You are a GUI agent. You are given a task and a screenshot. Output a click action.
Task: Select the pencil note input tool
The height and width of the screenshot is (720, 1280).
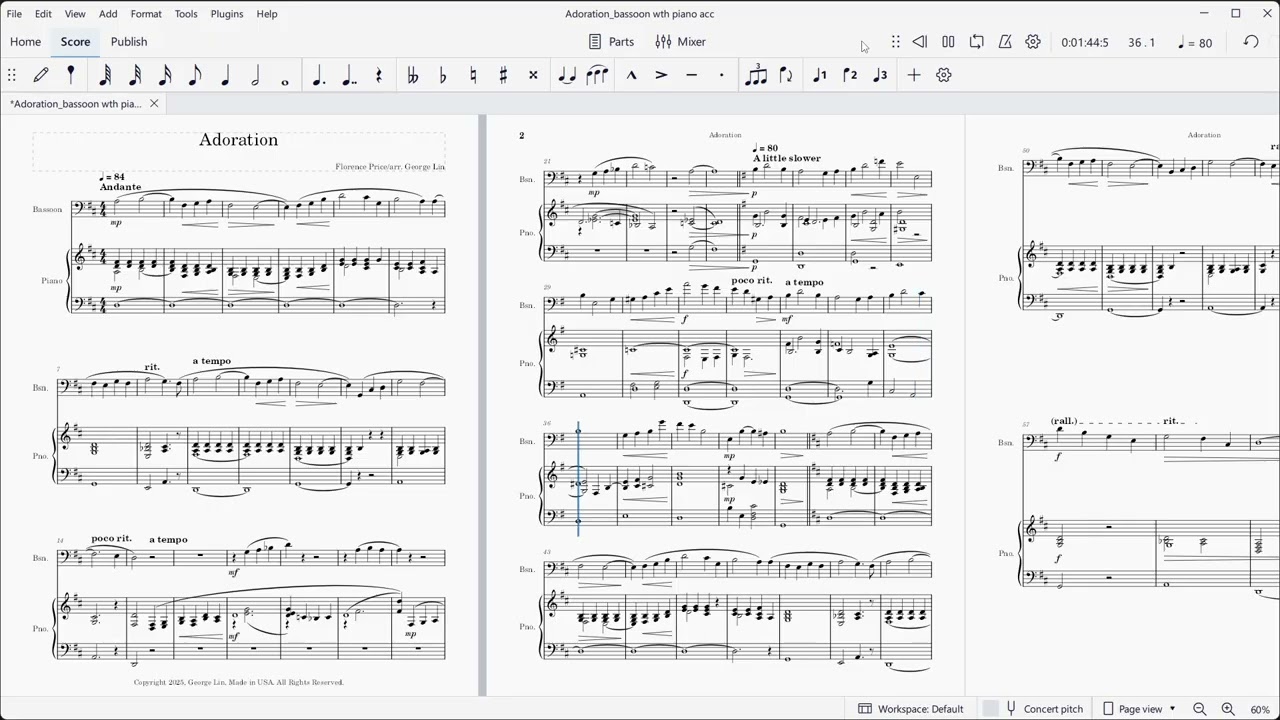coord(41,75)
